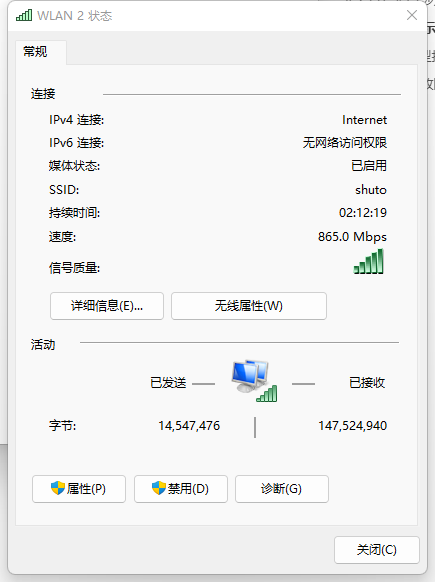Run diagnostics with 诊断(G) button
435x582 pixels.
[x=282, y=489]
